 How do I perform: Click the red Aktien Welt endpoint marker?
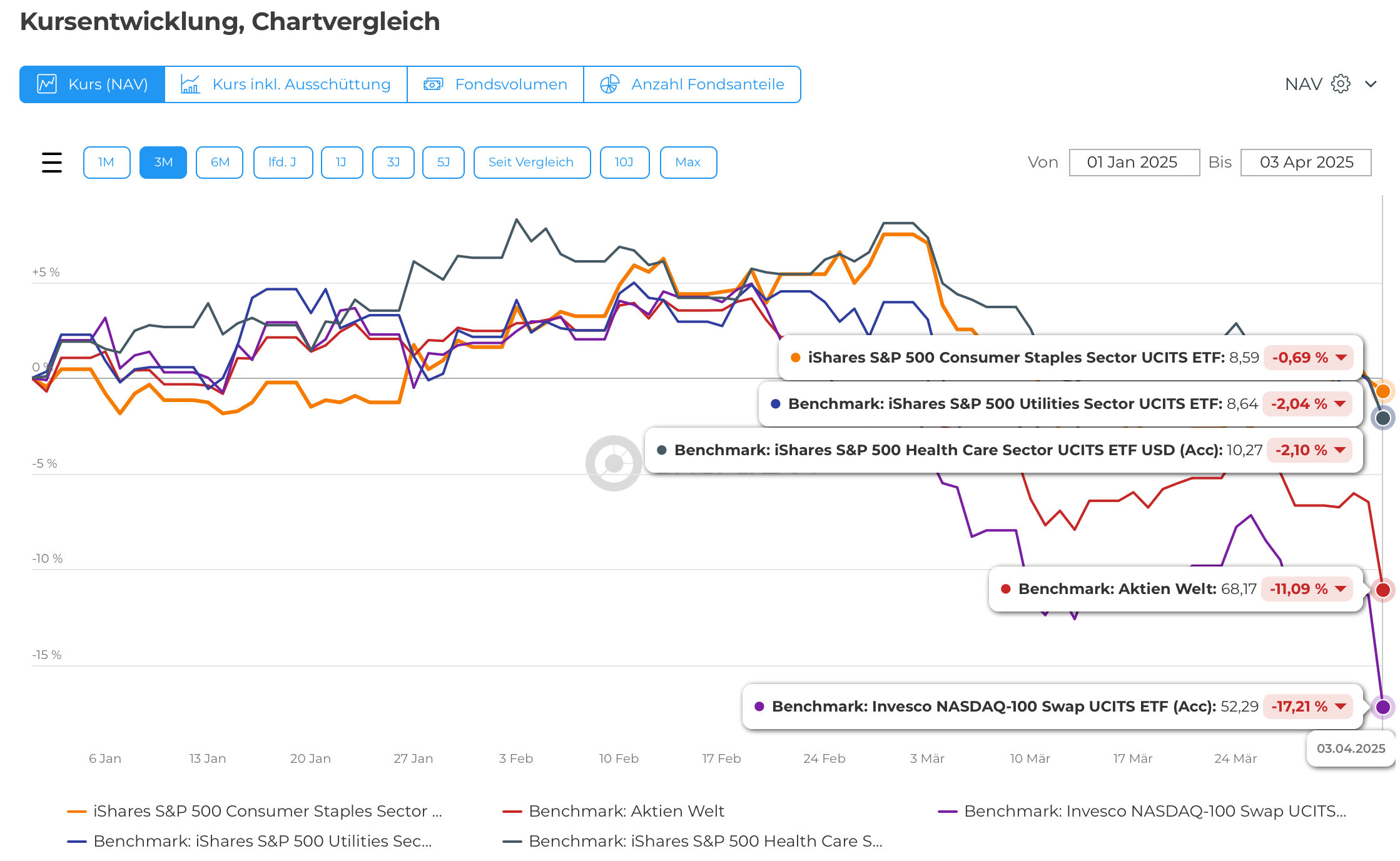[x=1383, y=589]
